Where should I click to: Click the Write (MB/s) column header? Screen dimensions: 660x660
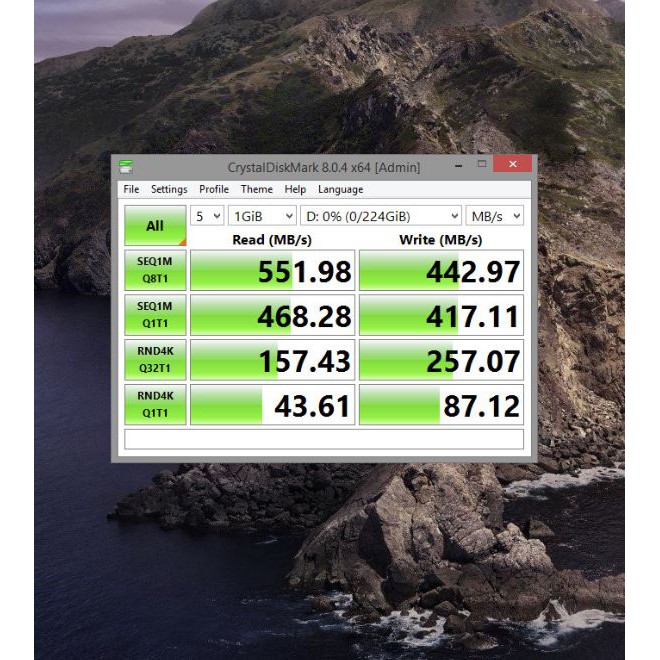click(441, 240)
